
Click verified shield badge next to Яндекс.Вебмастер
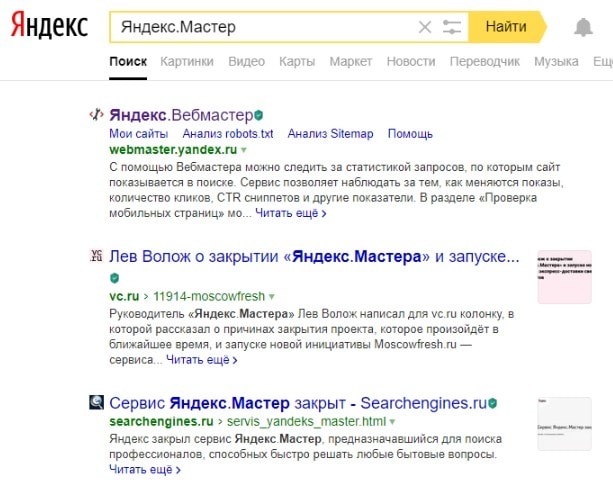(258, 115)
